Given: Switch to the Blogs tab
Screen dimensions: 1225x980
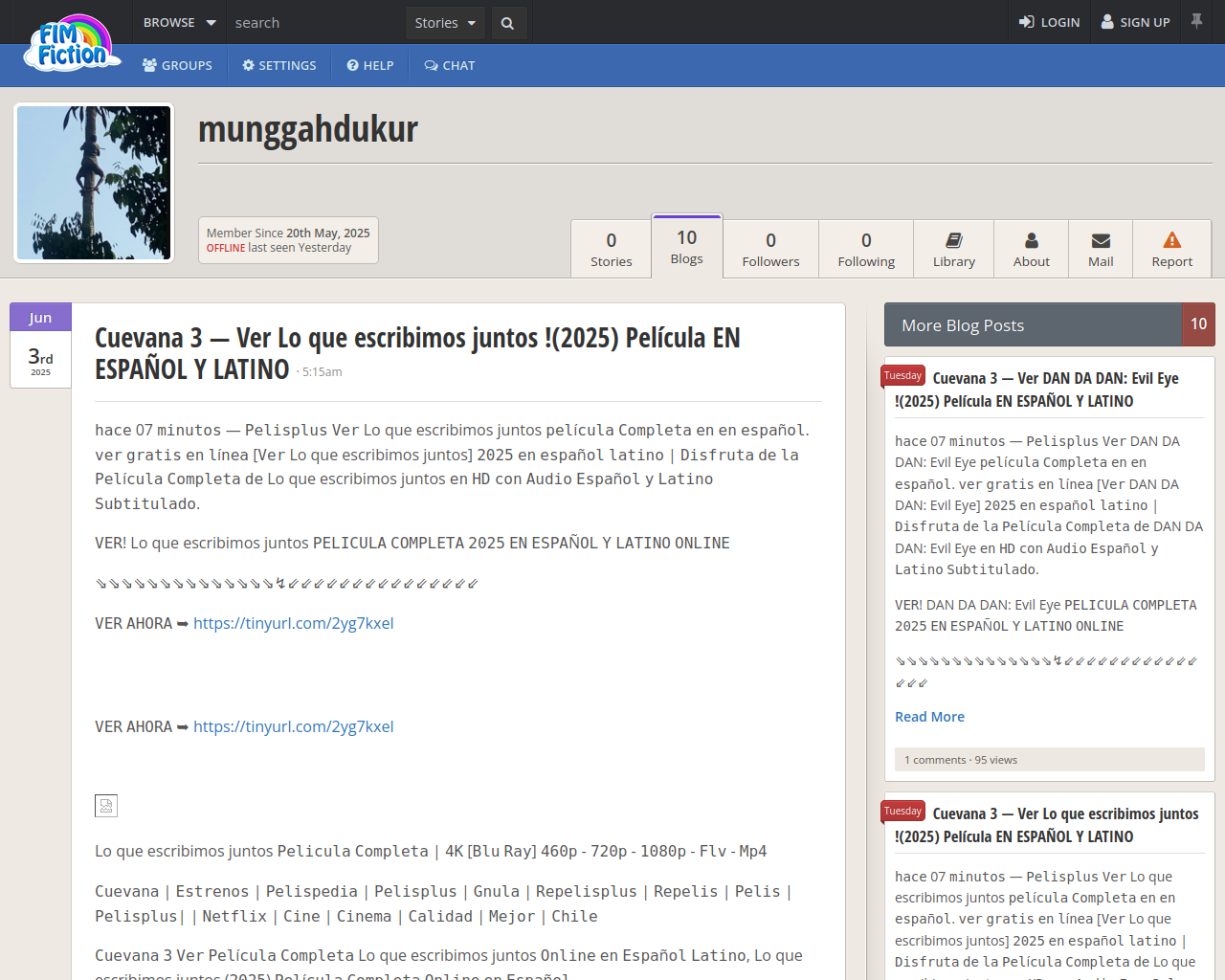Looking at the screenshot, I should [x=687, y=246].
